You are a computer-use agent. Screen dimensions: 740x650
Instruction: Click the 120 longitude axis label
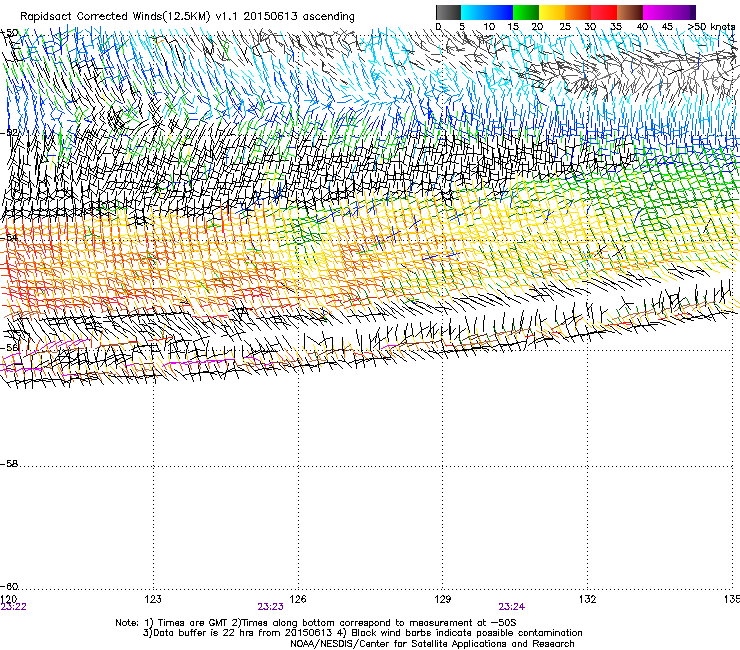8,599
